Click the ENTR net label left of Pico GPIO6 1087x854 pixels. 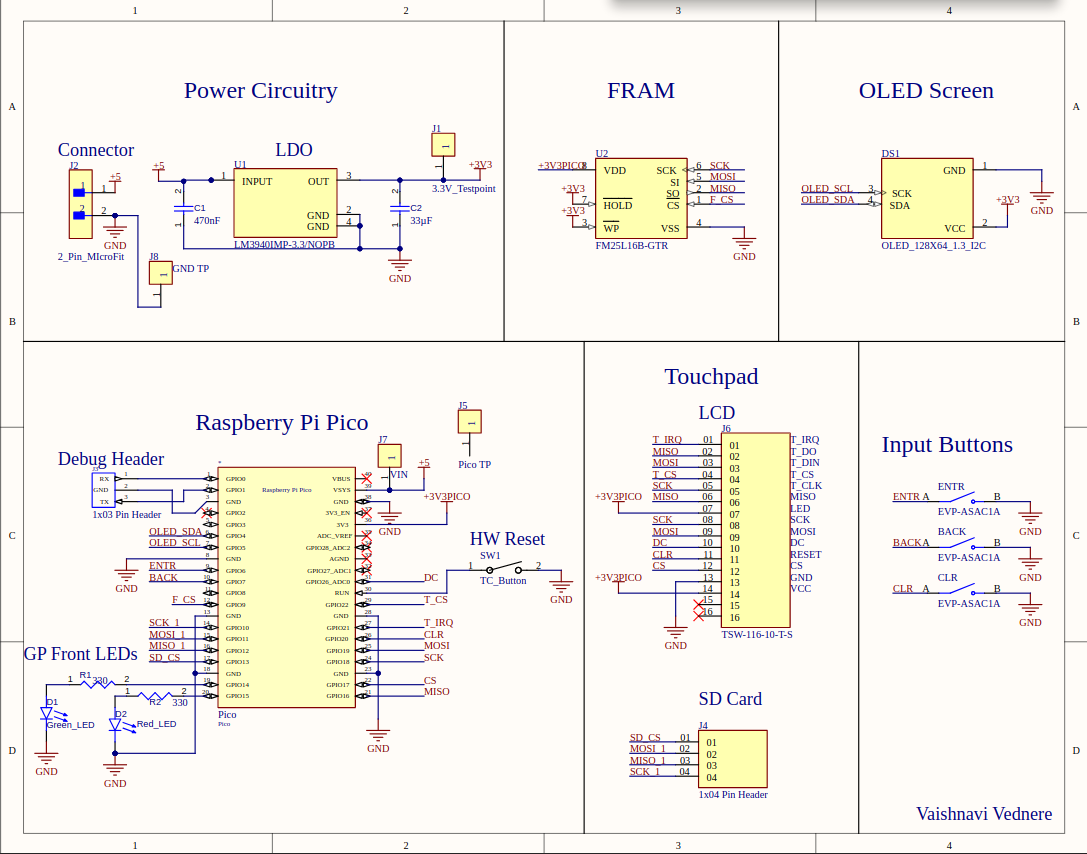click(x=162, y=566)
